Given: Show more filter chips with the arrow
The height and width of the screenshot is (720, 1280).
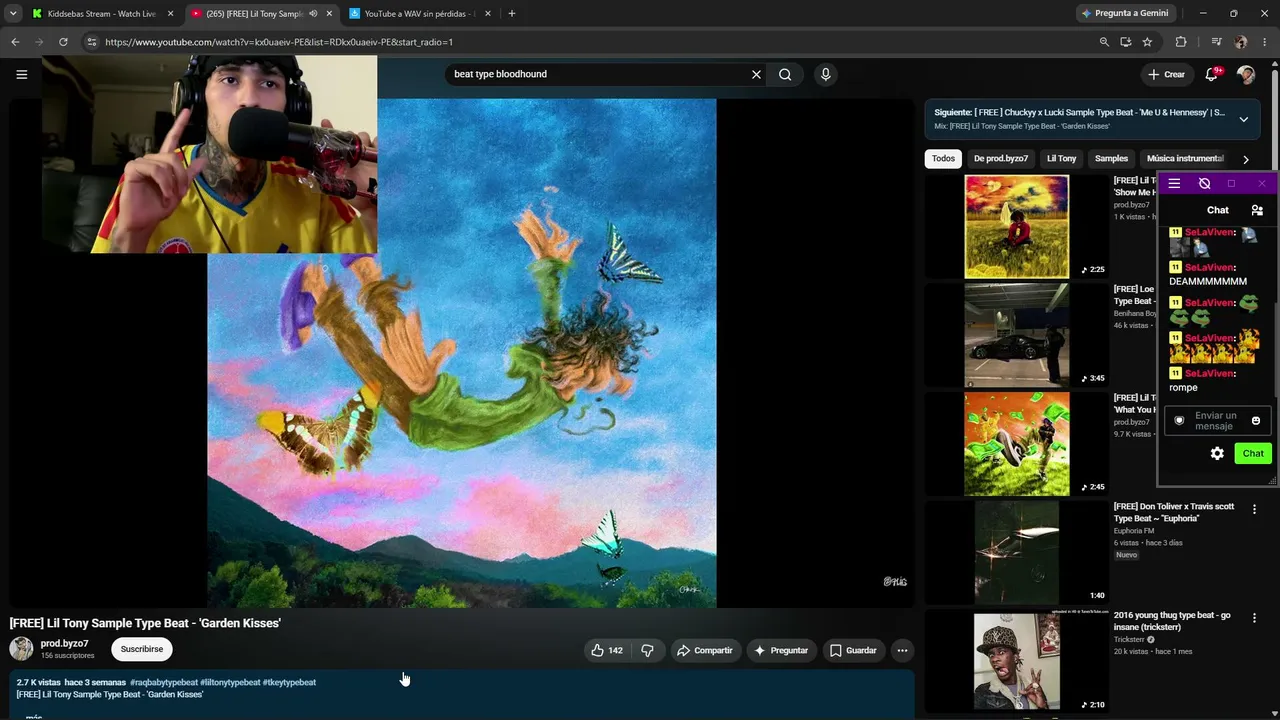Looking at the screenshot, I should pos(1245,159).
